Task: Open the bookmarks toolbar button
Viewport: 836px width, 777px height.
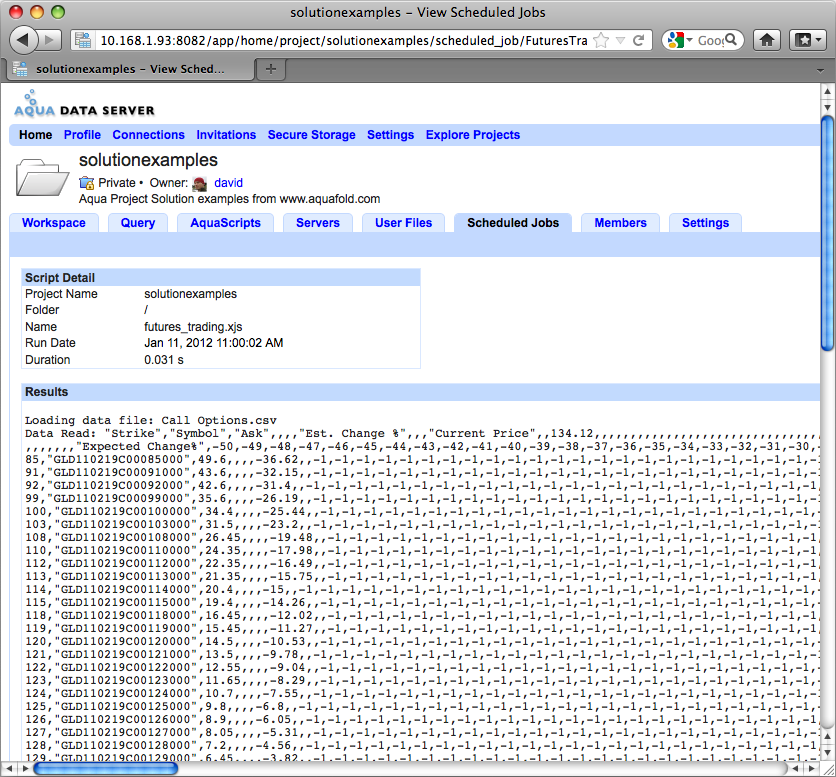Action: [808, 40]
